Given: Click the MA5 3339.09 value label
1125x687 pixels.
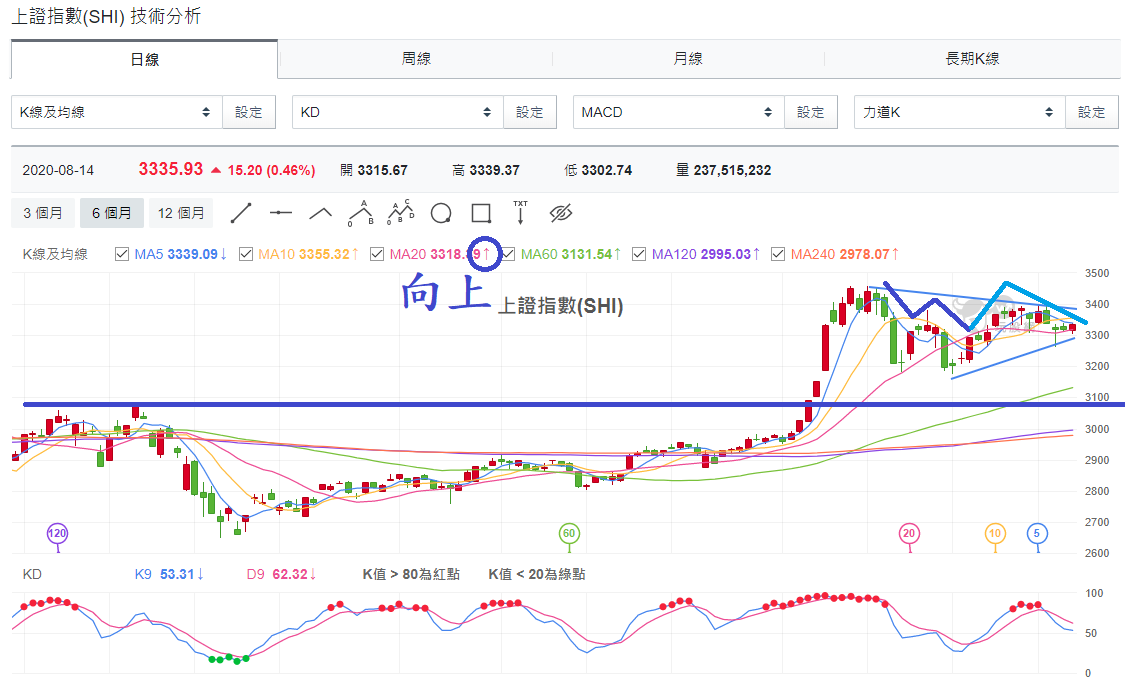Looking at the screenshot, I should [181, 254].
